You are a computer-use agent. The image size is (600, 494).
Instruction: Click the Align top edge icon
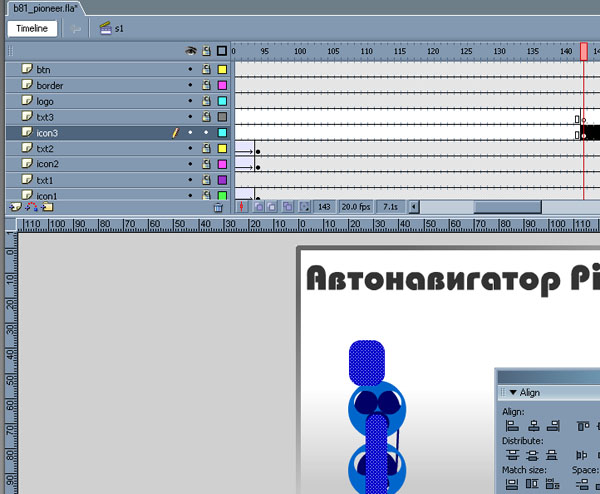[x=583, y=426]
